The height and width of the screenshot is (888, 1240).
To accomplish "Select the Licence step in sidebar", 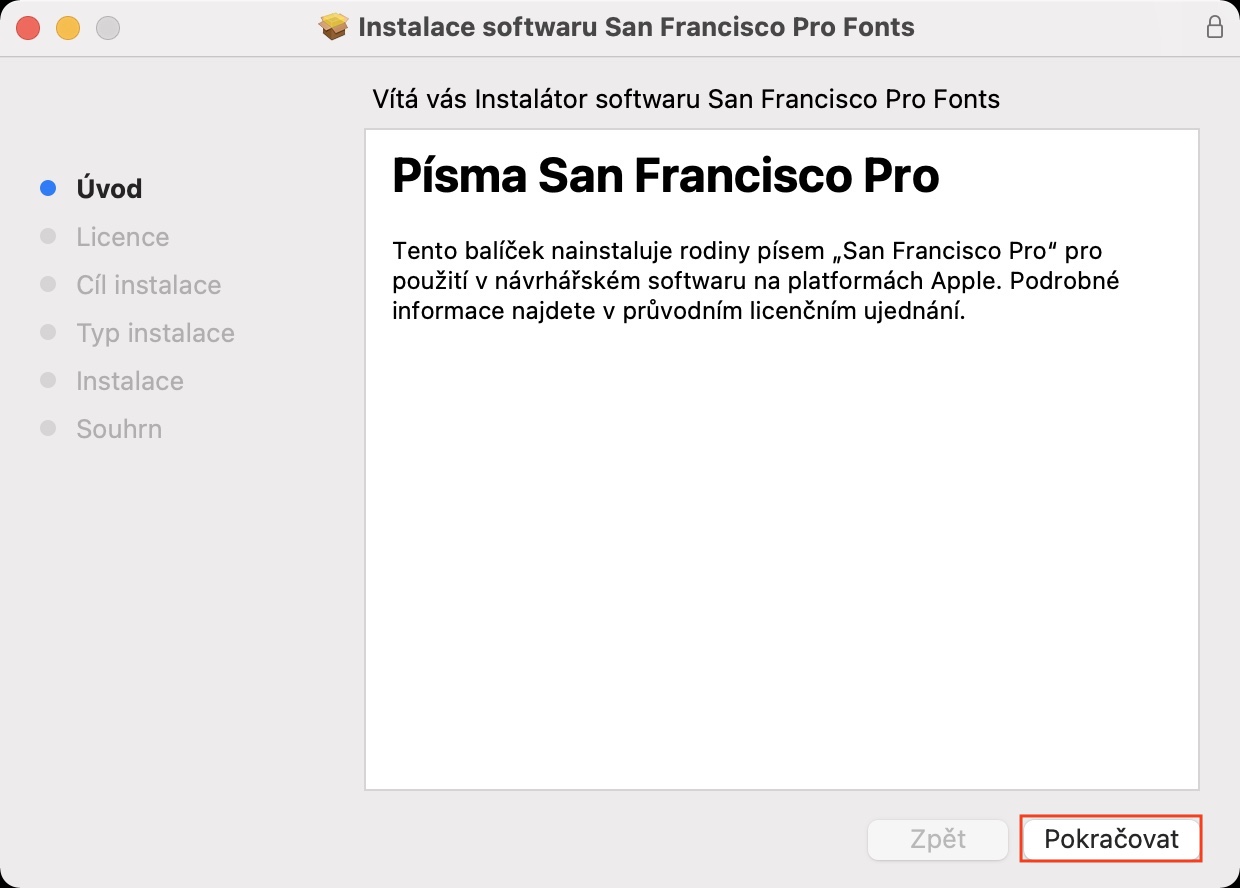I will click(122, 237).
